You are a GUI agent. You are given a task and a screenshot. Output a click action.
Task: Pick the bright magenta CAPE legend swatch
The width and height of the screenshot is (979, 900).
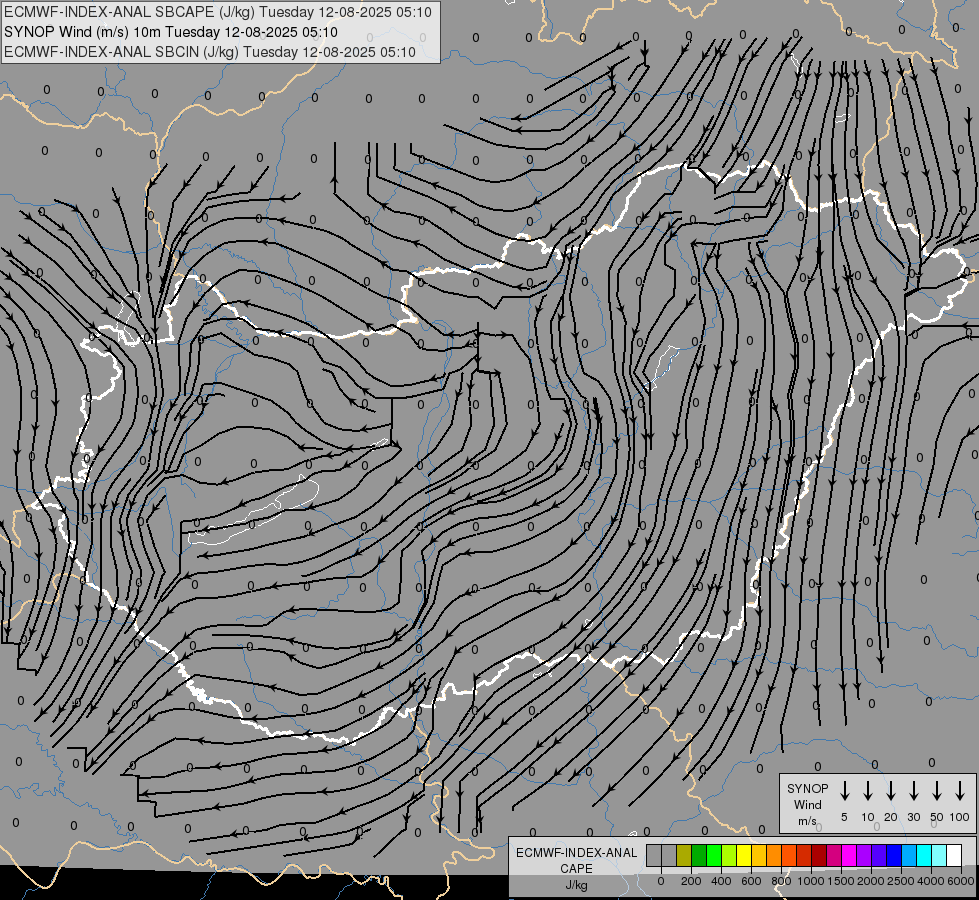(849, 855)
